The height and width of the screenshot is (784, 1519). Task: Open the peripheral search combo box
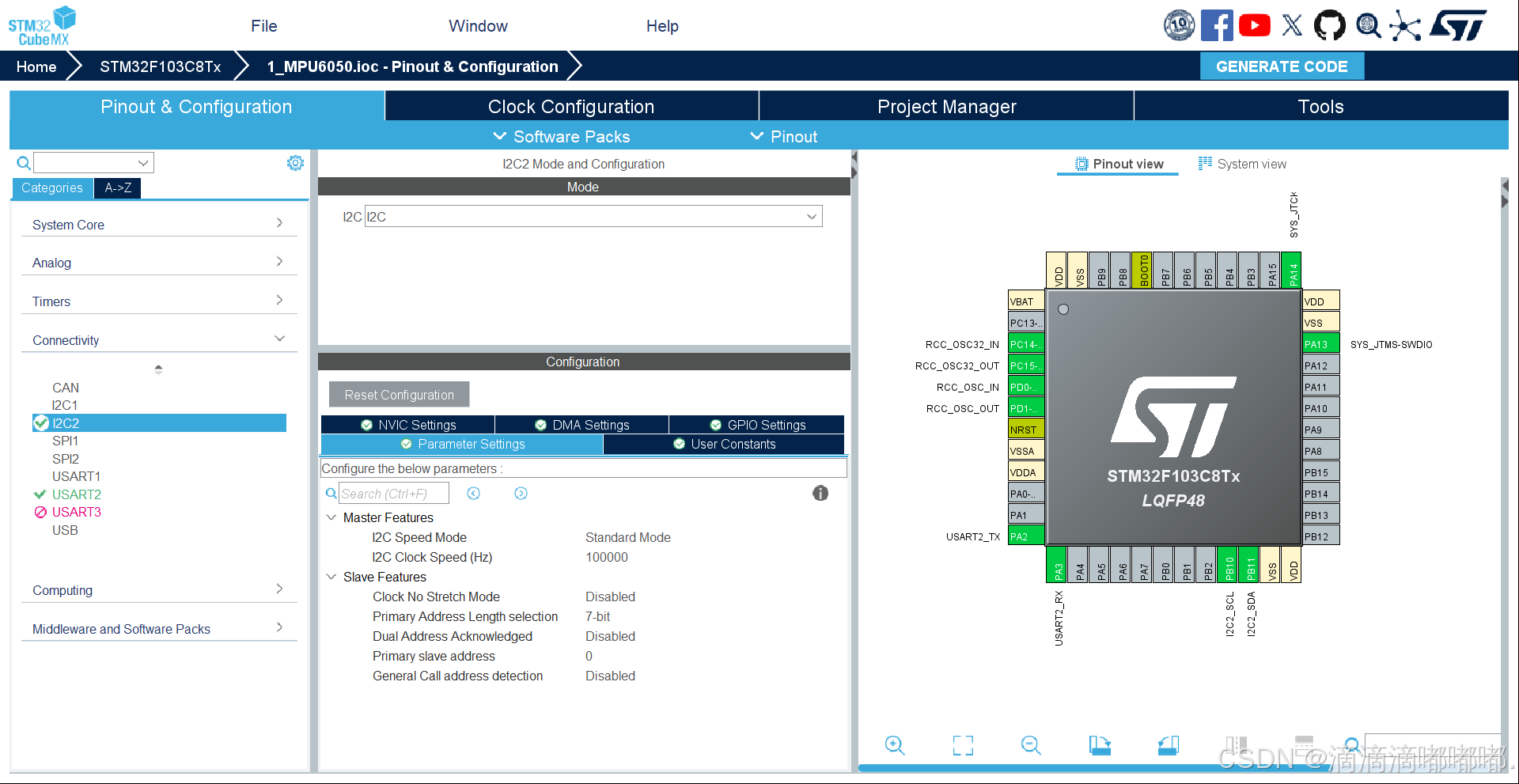(93, 163)
